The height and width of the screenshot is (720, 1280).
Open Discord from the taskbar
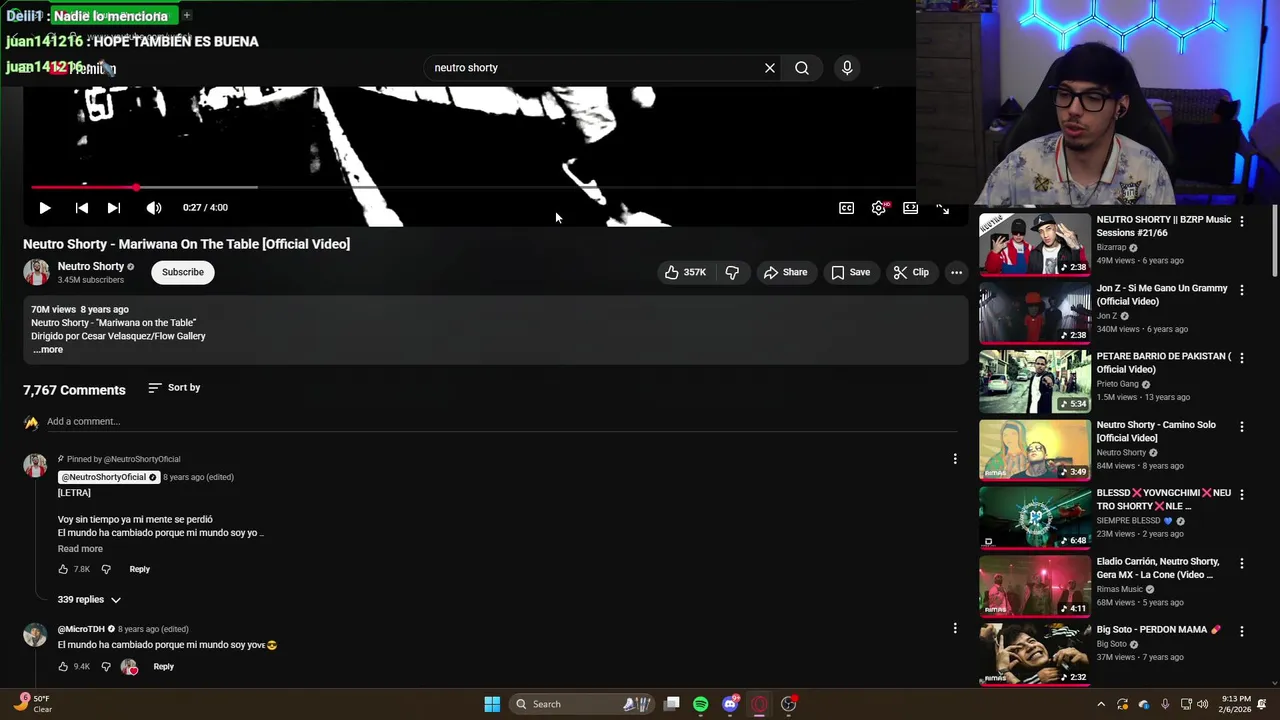pyautogui.click(x=730, y=704)
